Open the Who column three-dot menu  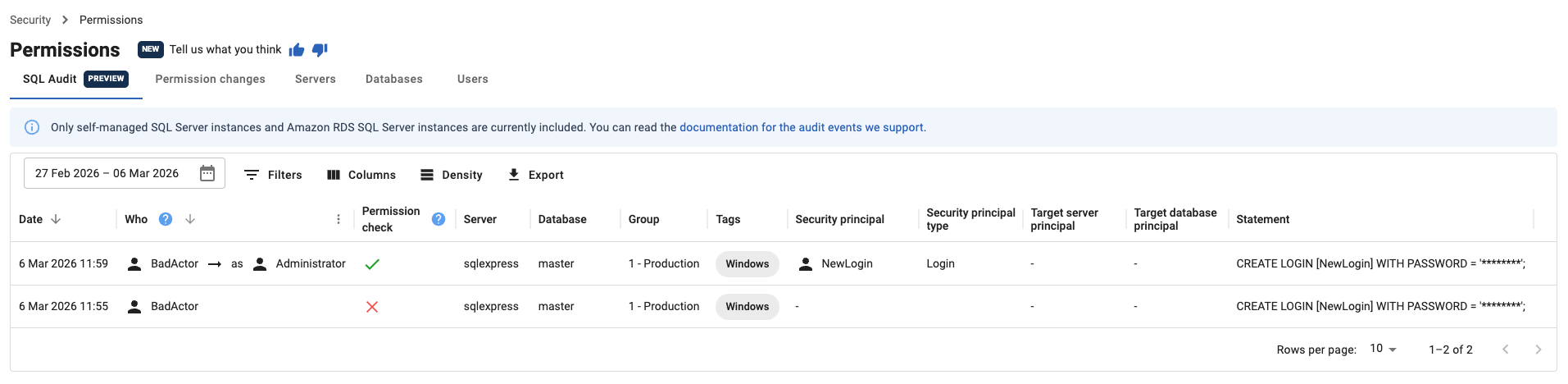339,219
